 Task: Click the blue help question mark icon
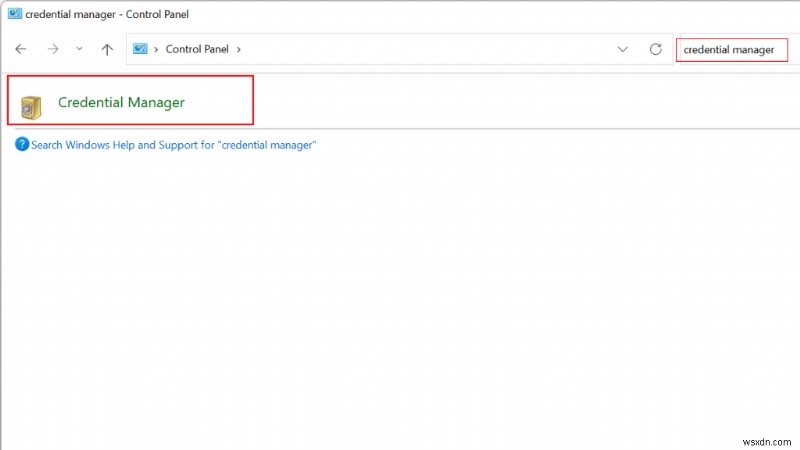point(22,144)
